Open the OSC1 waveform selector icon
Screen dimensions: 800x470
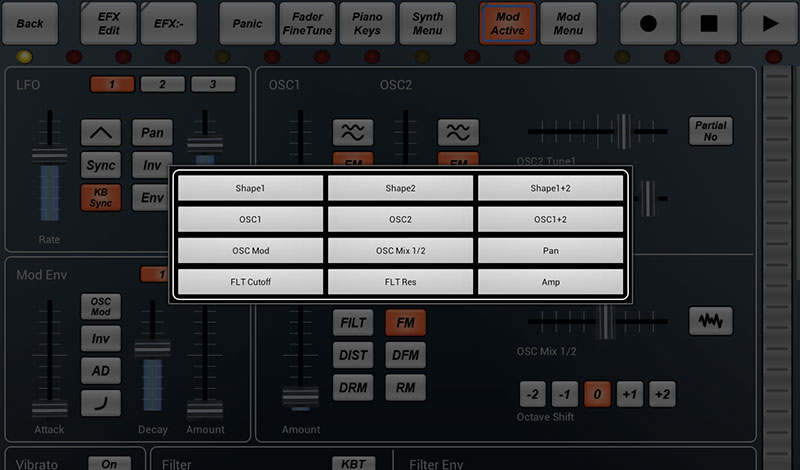353,133
